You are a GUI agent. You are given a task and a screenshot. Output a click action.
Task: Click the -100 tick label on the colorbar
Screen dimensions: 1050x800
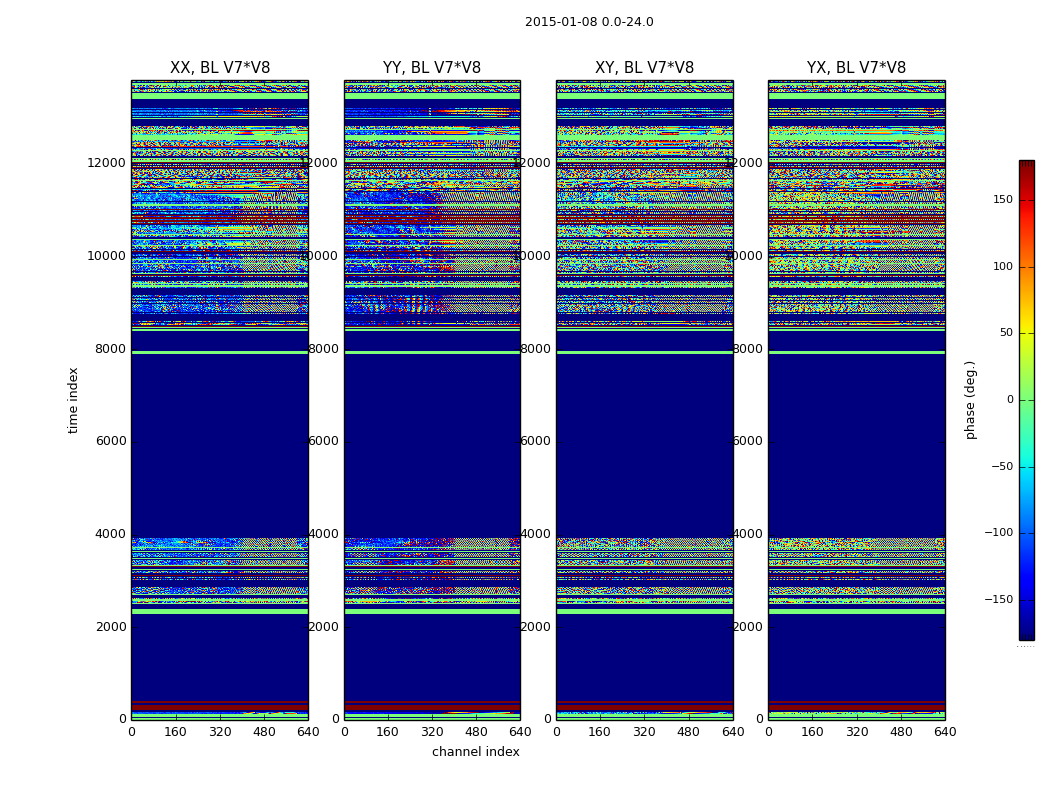click(997, 533)
